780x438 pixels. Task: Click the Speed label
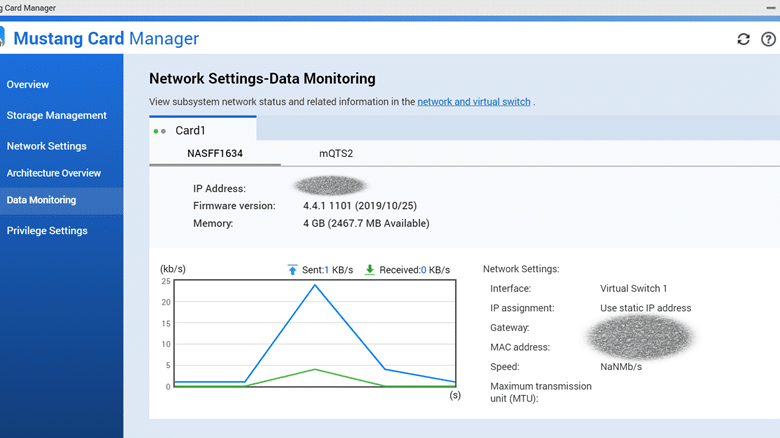click(x=504, y=367)
